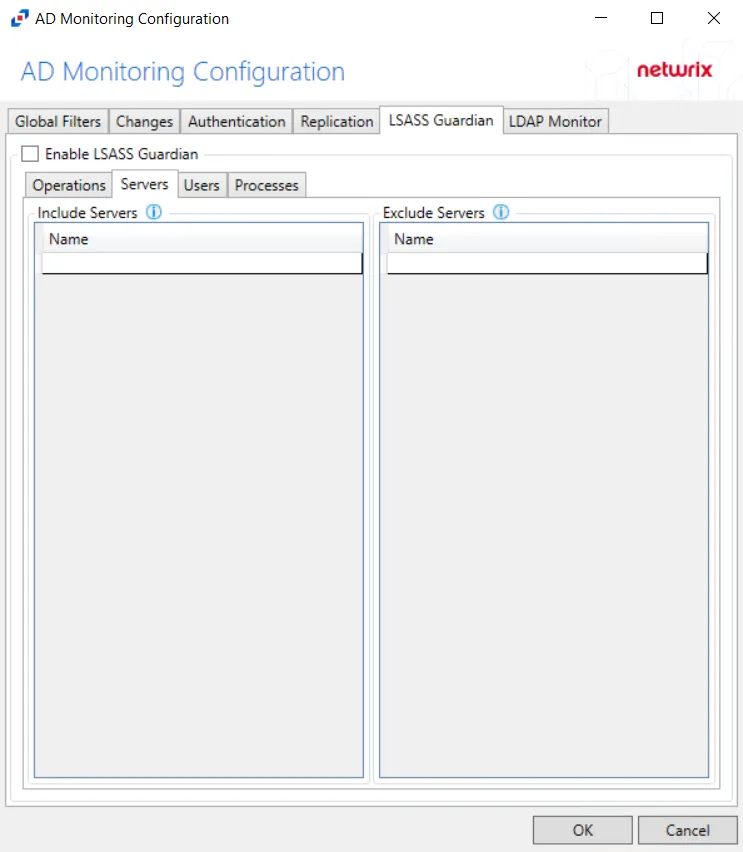Click the Netwrix logo

[x=674, y=70]
